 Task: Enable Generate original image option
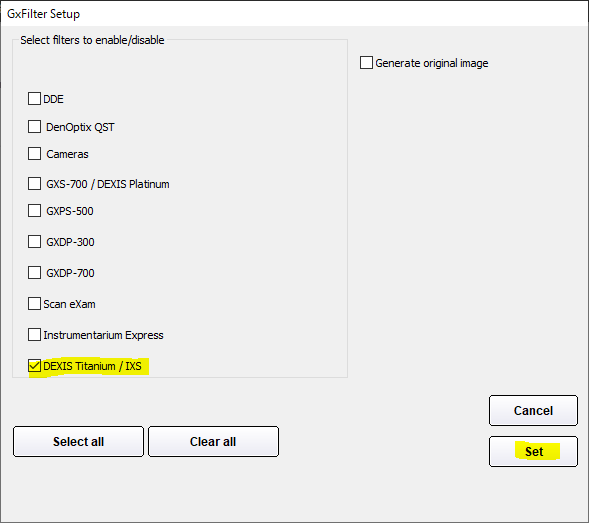366,63
